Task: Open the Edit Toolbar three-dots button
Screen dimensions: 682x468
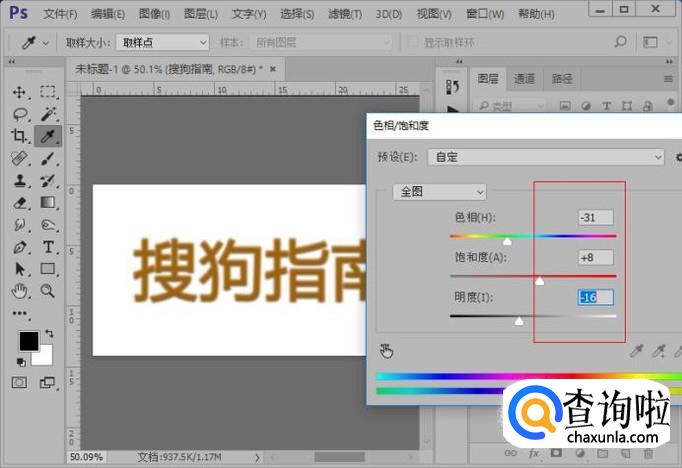Action: (20, 313)
